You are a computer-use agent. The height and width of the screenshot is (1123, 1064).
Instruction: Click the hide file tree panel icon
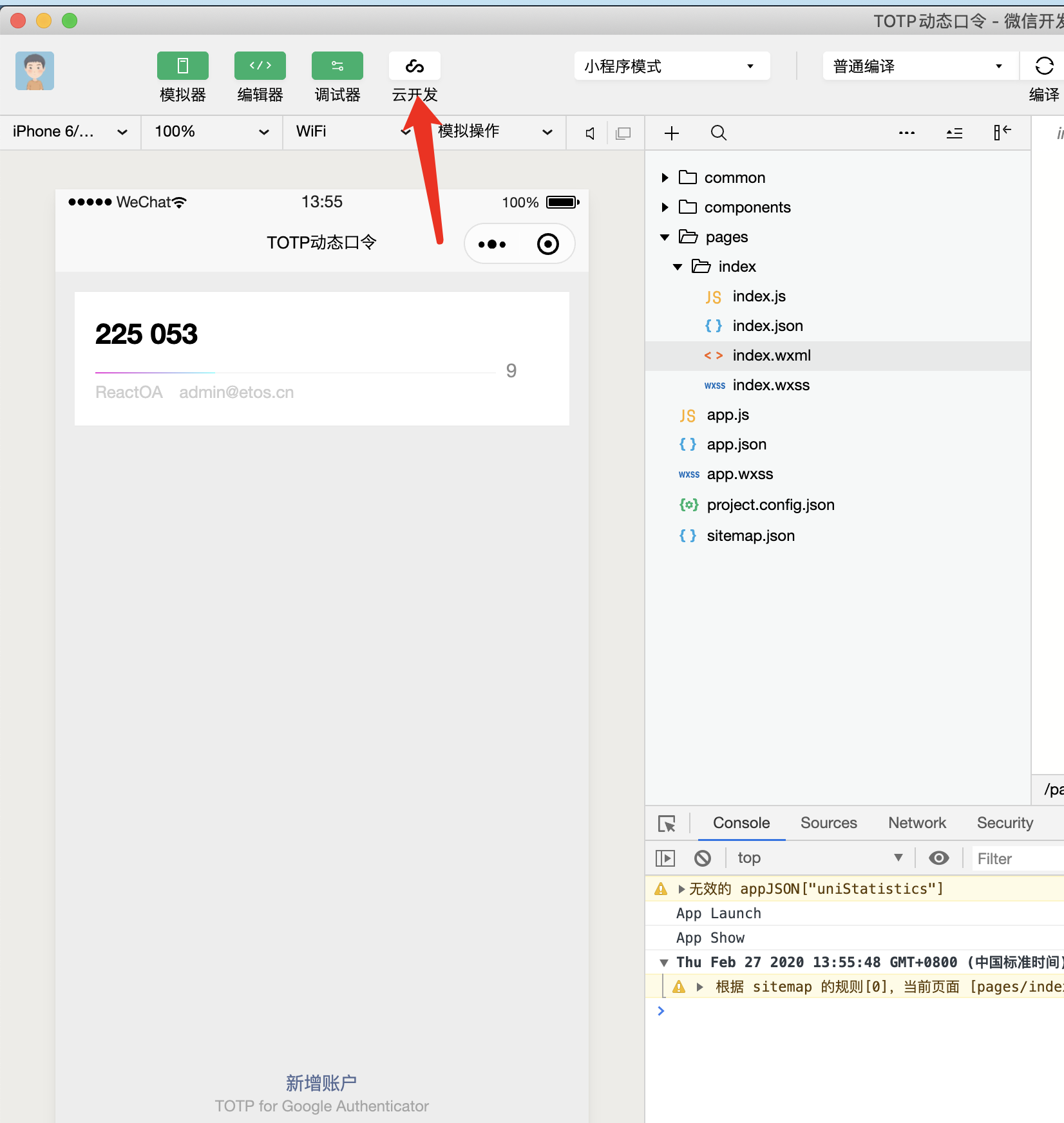1002,133
